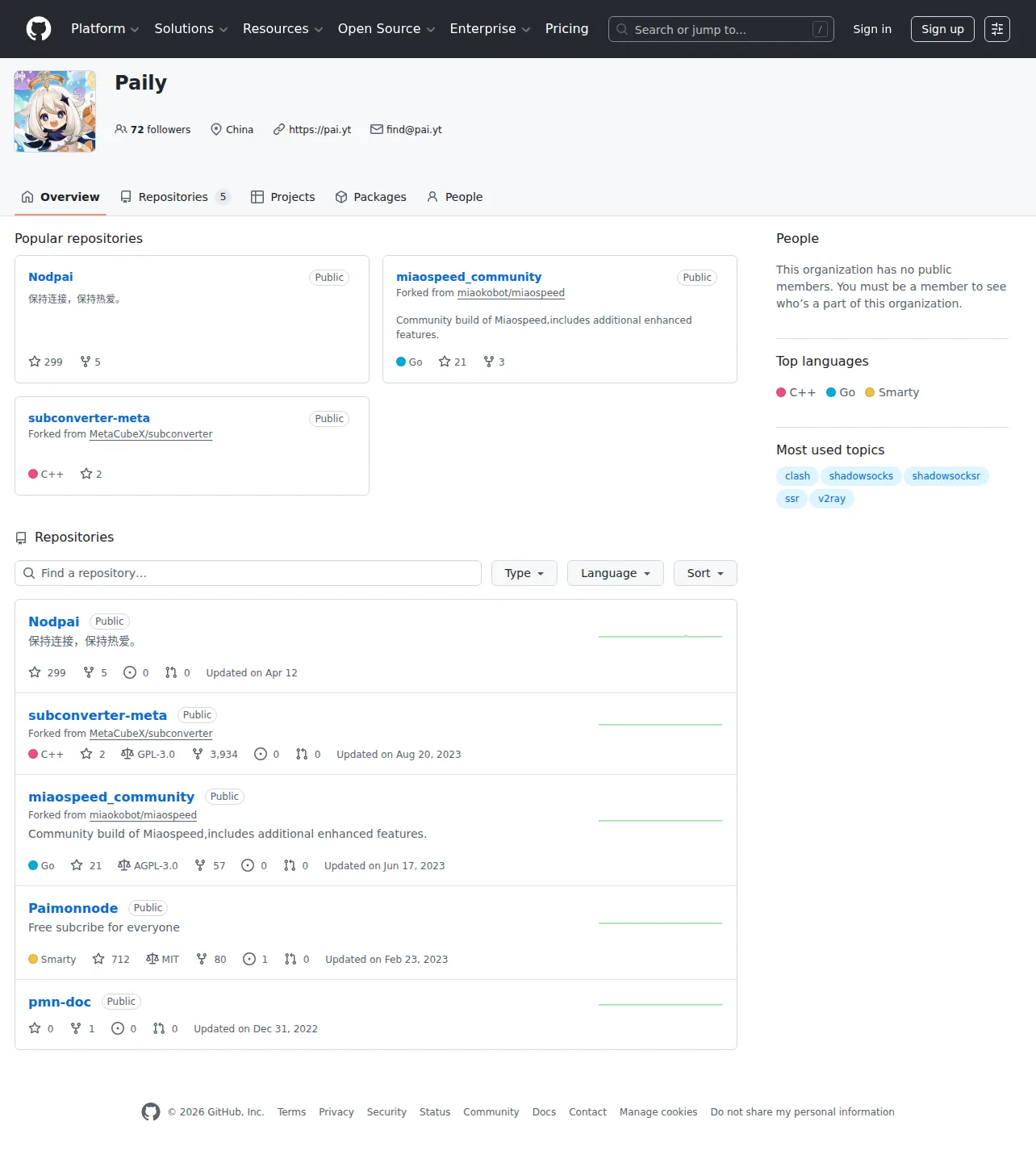Open the issues icon of Paimonnode row
This screenshot has height=1155, width=1036.
pos(249,959)
